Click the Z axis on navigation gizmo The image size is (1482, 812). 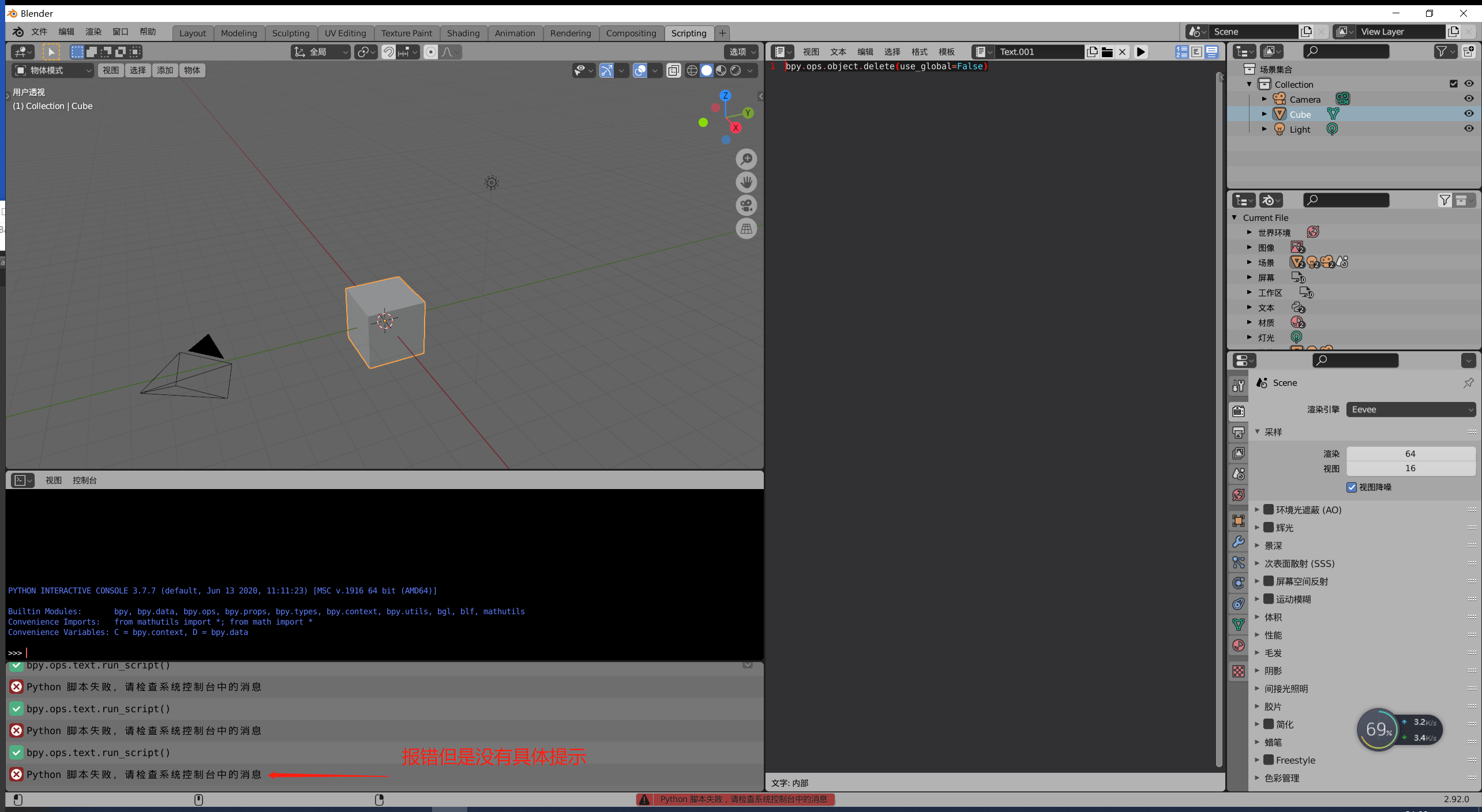(x=725, y=96)
